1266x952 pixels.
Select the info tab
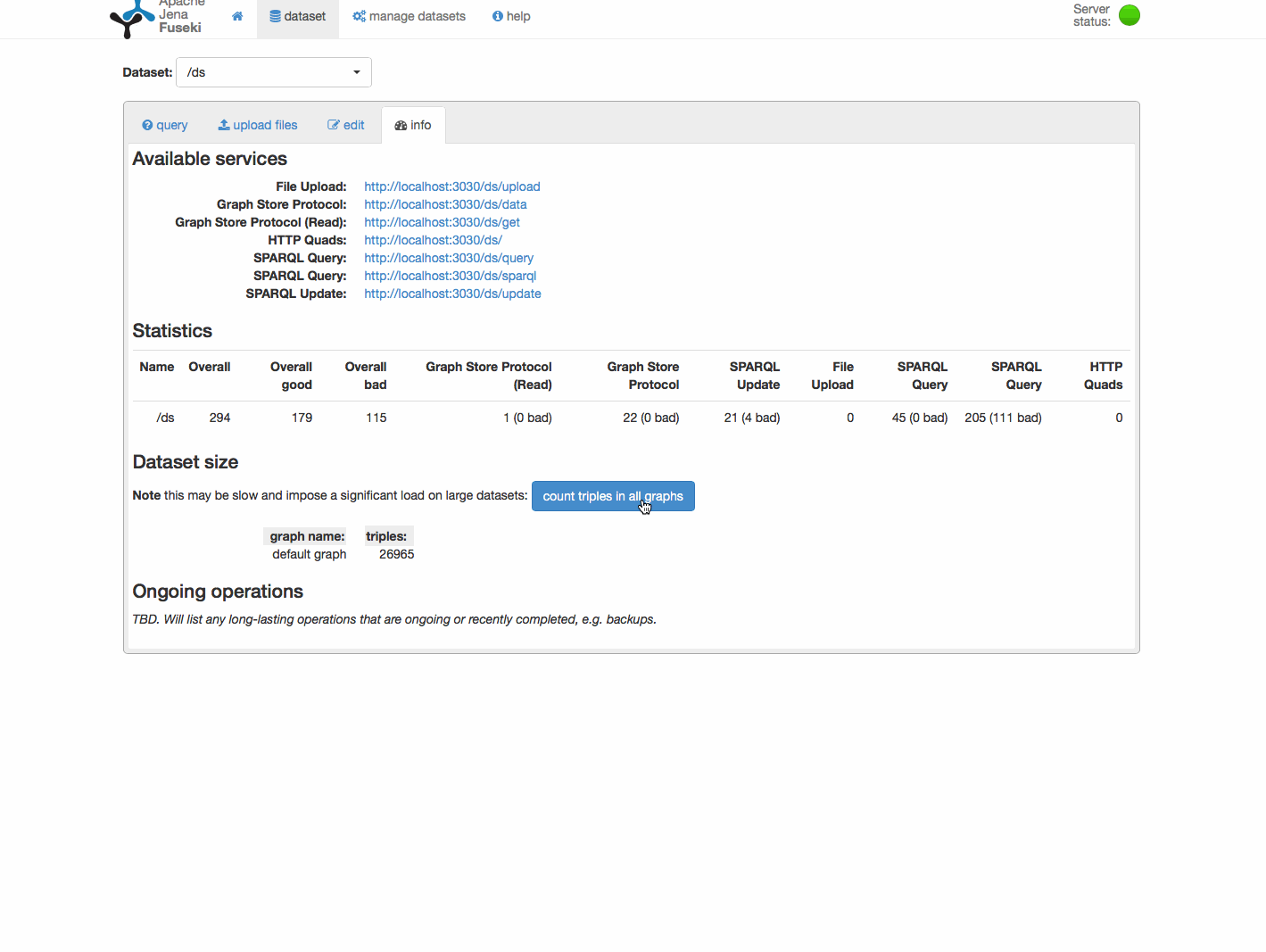pyautogui.click(x=413, y=125)
